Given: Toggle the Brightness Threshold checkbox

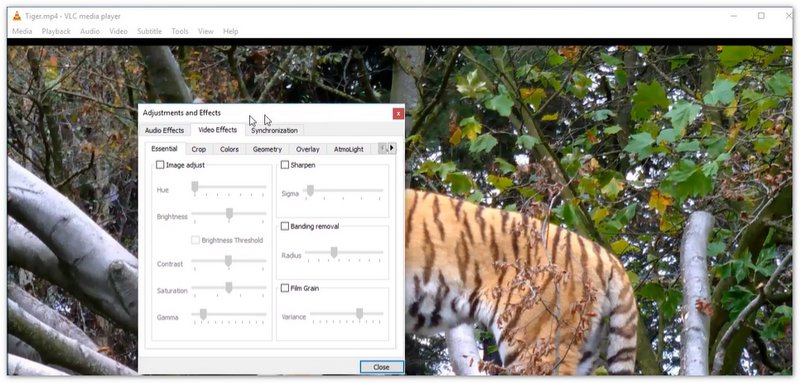Looking at the screenshot, I should [195, 240].
